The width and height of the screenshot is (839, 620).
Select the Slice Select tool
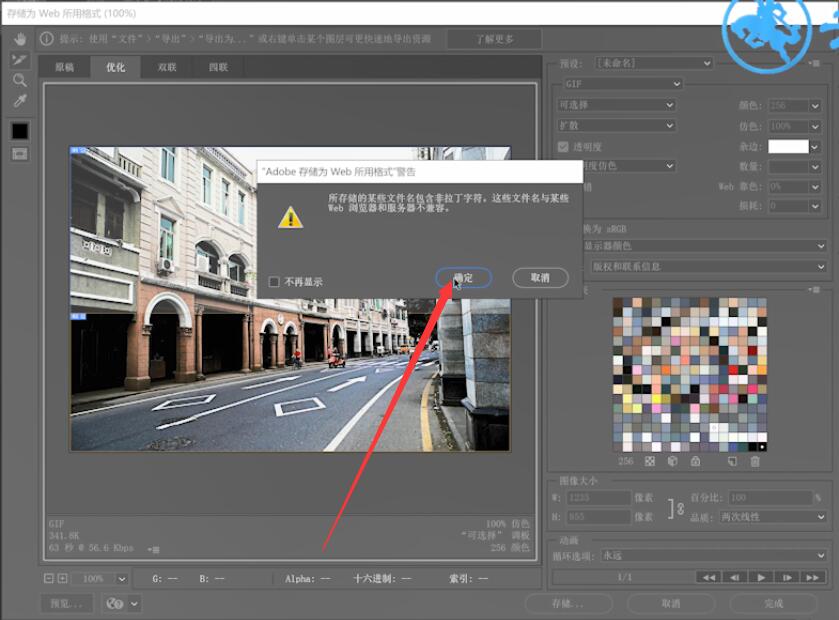coord(20,59)
